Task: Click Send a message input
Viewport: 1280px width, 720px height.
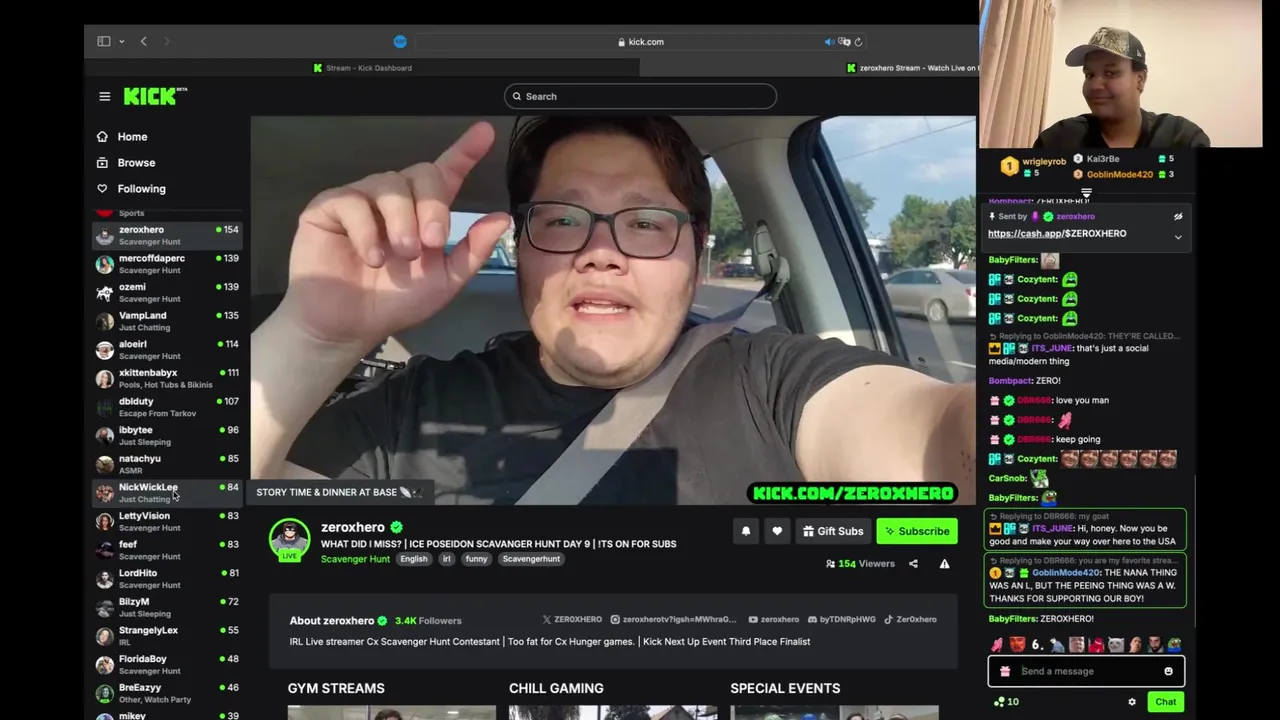Action: pos(1086,671)
